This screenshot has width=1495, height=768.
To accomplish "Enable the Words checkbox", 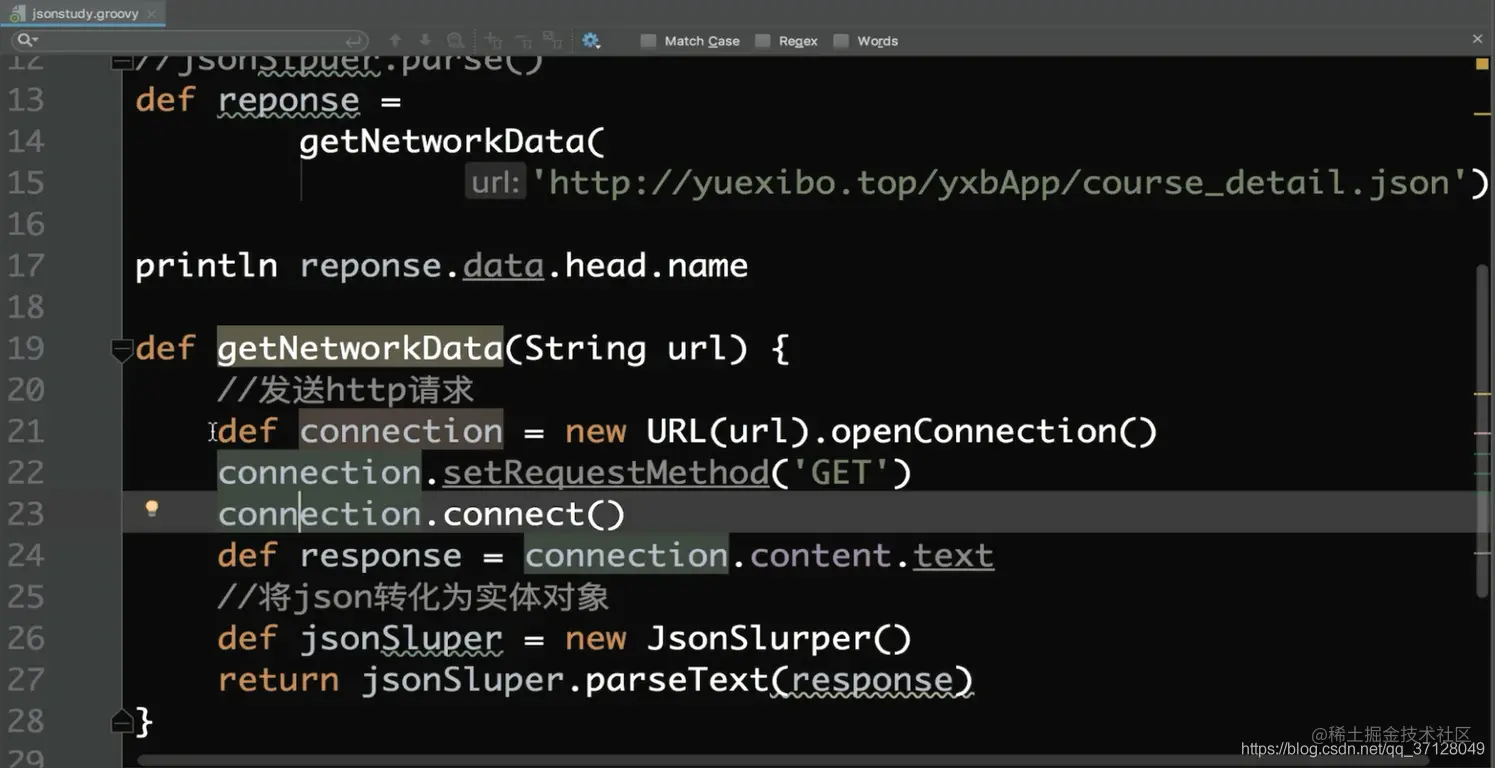I will (841, 41).
